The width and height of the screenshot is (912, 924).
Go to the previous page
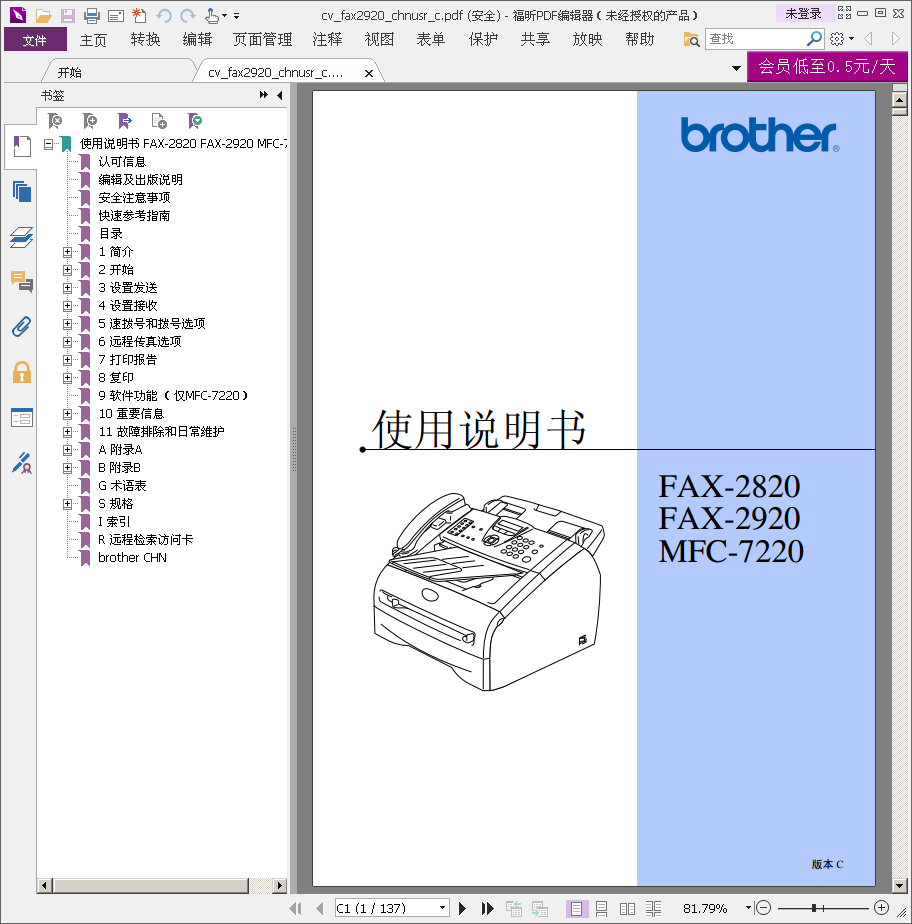click(320, 908)
